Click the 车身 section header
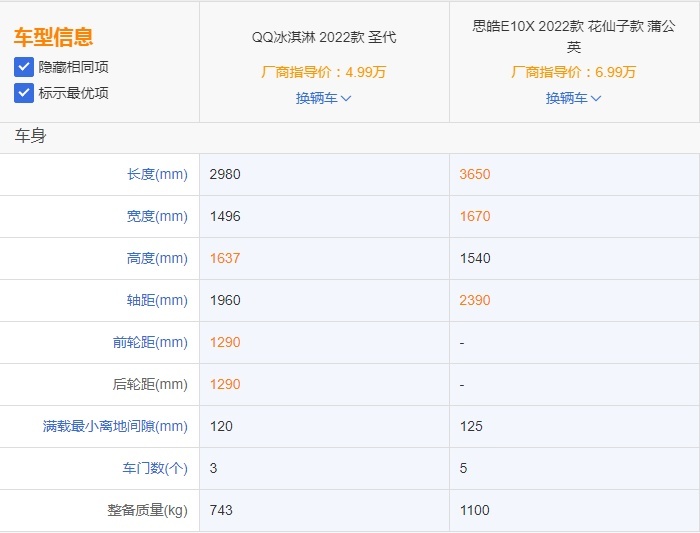 click(30, 136)
